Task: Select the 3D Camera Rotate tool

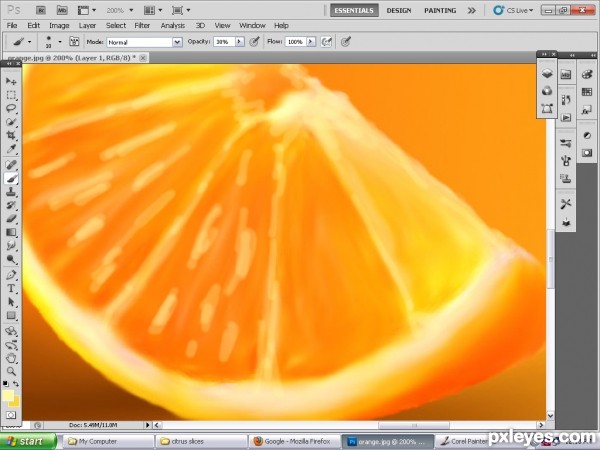Action: [x=11, y=345]
